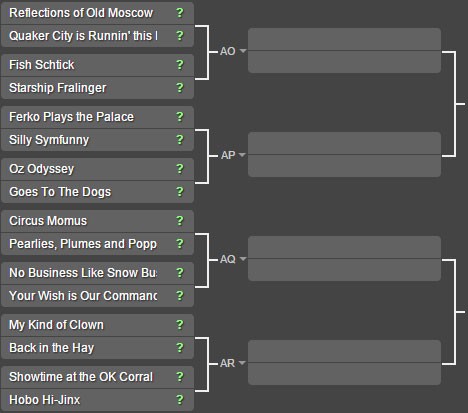Click the question mark next to Oz Odyssey
The height and width of the screenshot is (413, 468).
(x=180, y=169)
